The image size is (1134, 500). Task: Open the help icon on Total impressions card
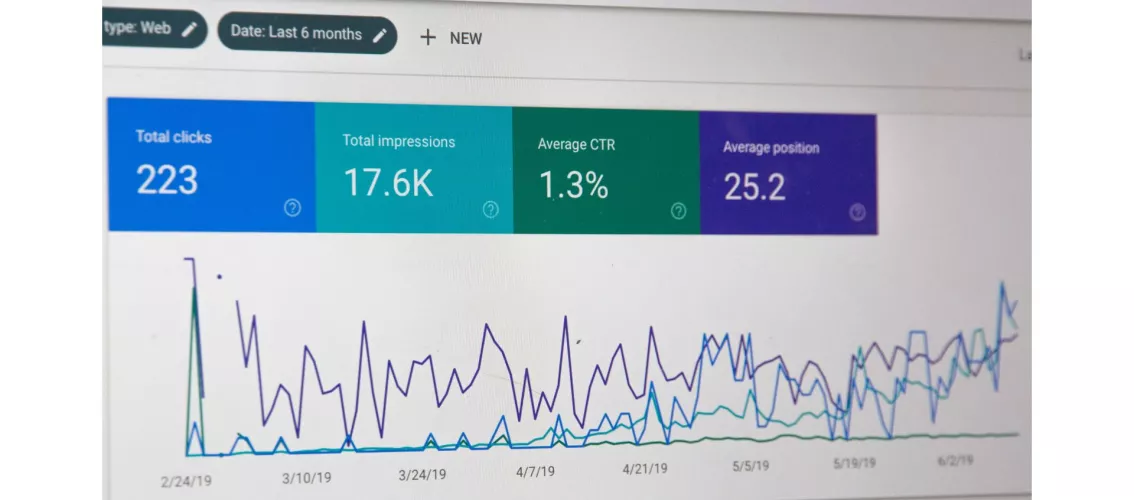[490, 209]
